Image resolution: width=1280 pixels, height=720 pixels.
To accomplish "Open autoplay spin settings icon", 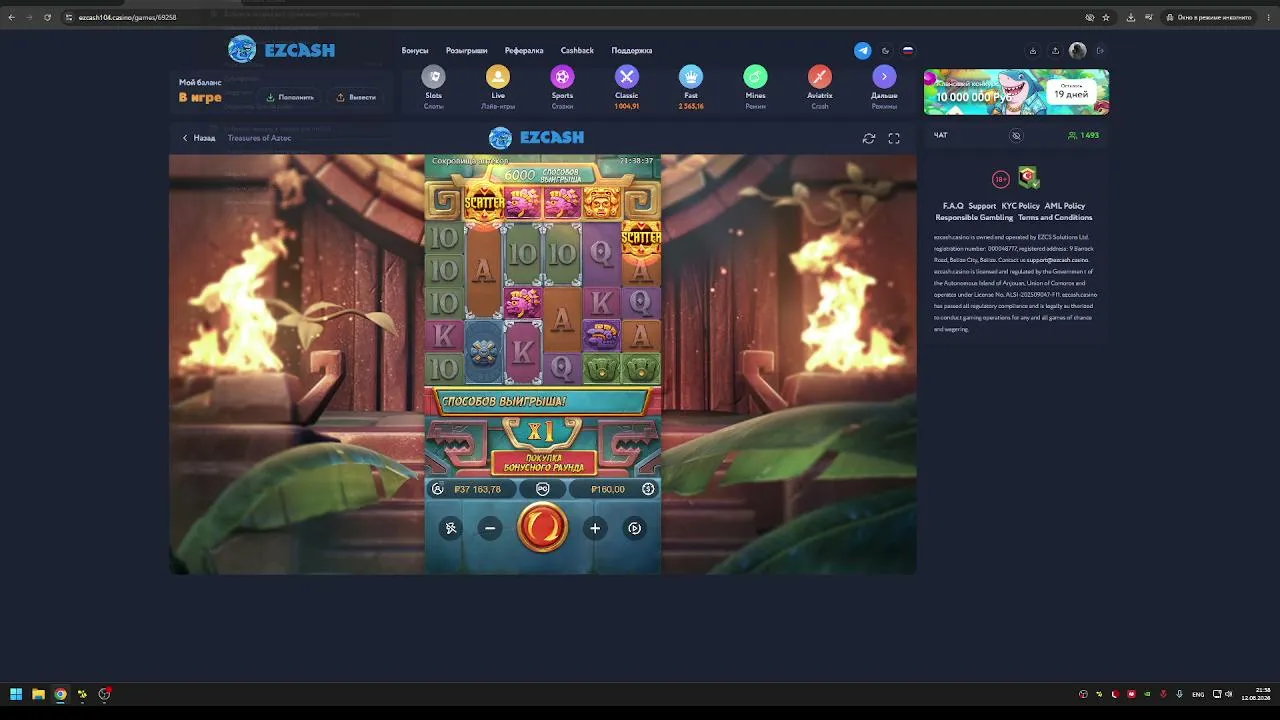I will pyautogui.click(x=634, y=528).
